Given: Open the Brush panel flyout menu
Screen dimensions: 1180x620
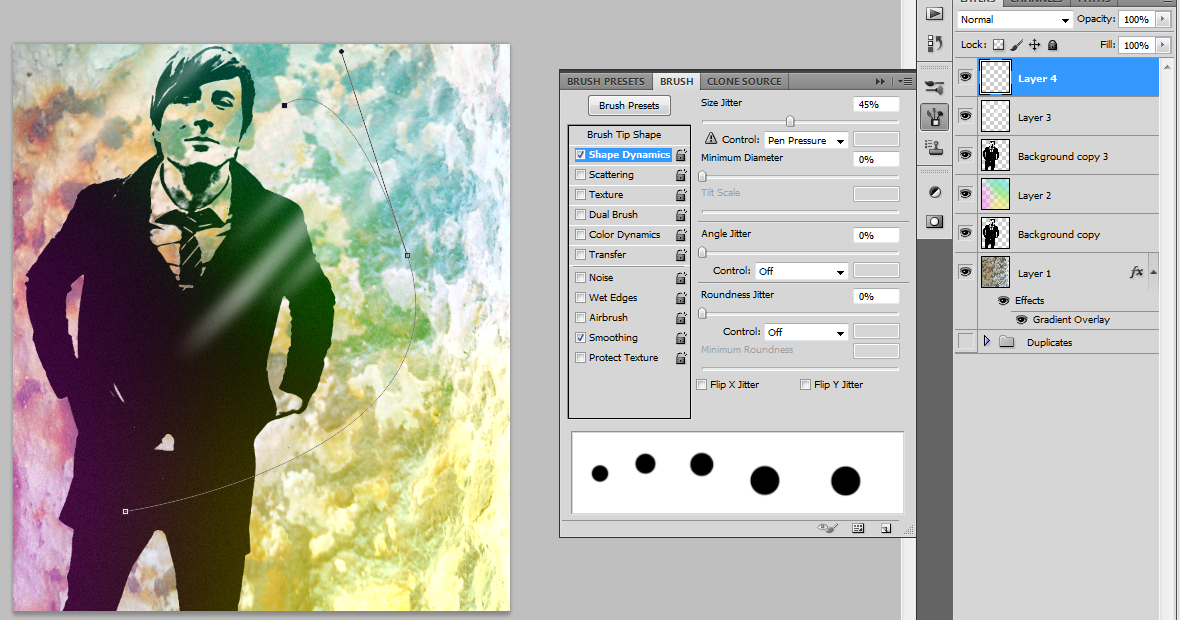Looking at the screenshot, I should 905,81.
